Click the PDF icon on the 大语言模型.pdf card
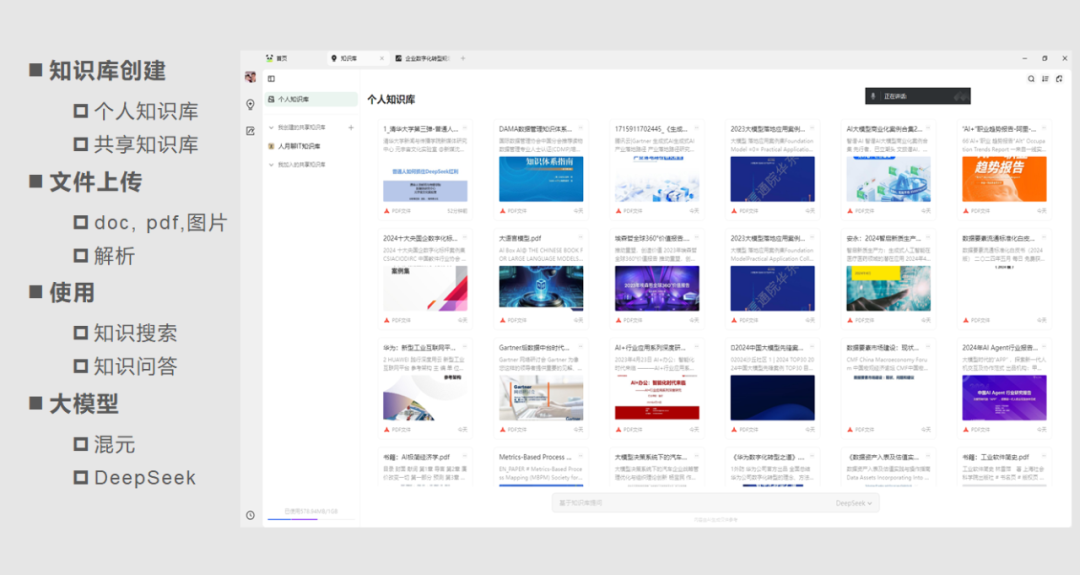The width and height of the screenshot is (1080, 575). tap(502, 320)
